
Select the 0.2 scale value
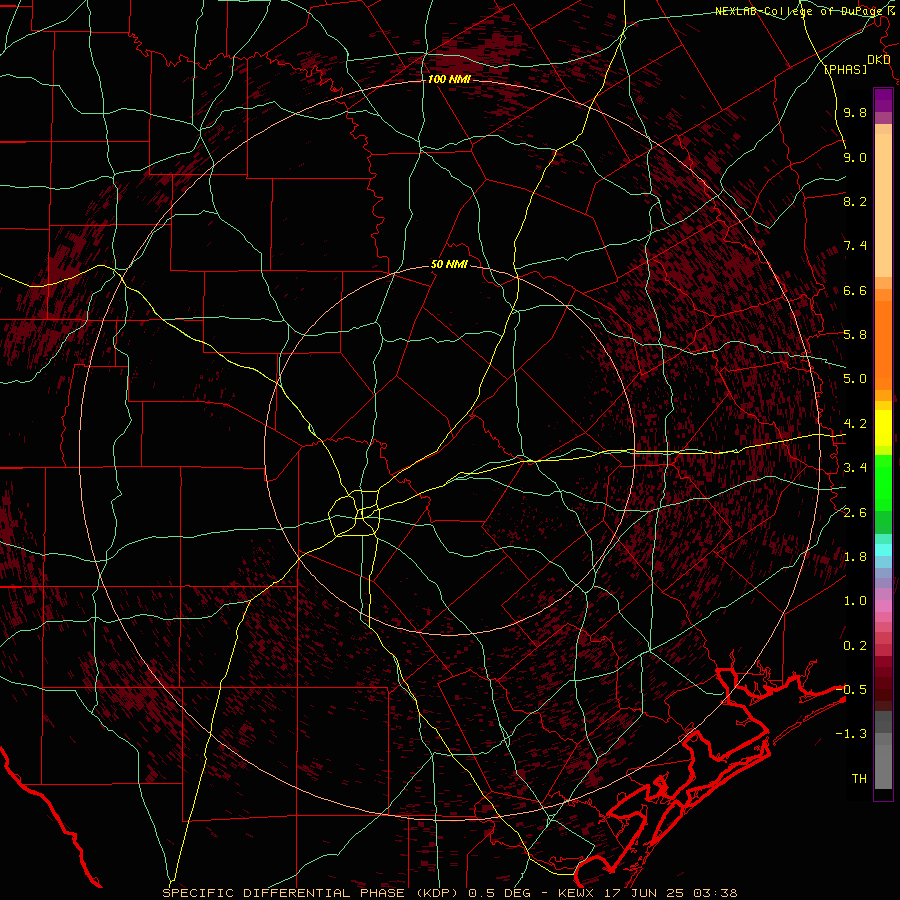pyautogui.click(x=855, y=646)
